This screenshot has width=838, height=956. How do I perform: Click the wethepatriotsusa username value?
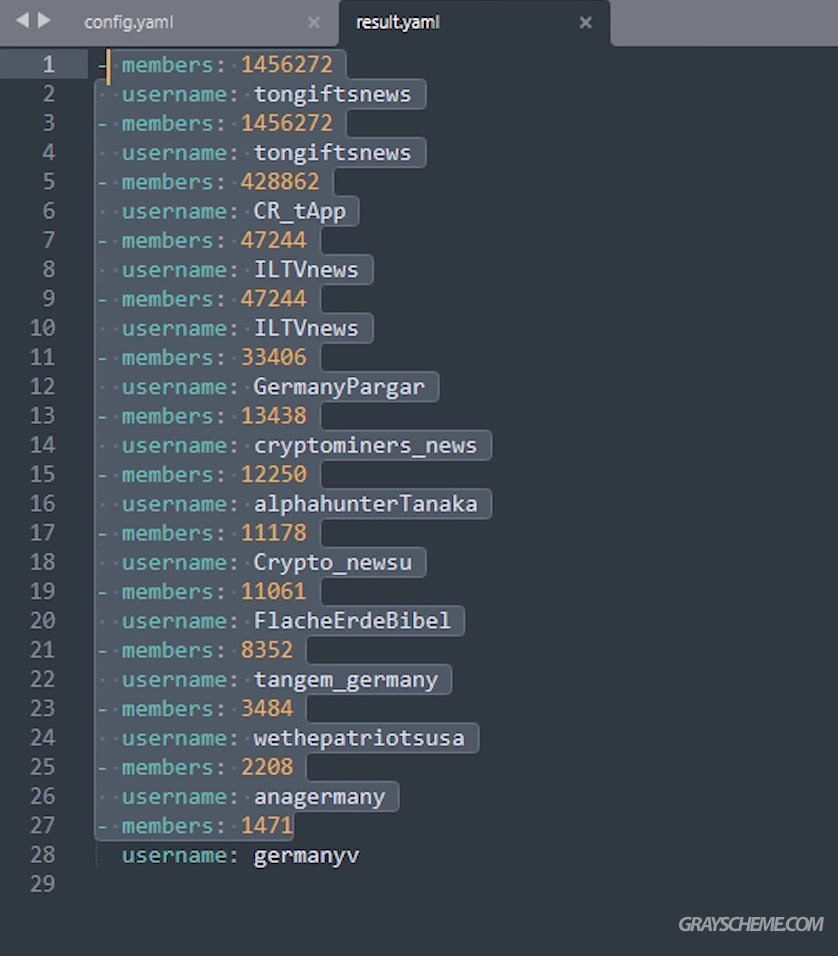(x=359, y=738)
